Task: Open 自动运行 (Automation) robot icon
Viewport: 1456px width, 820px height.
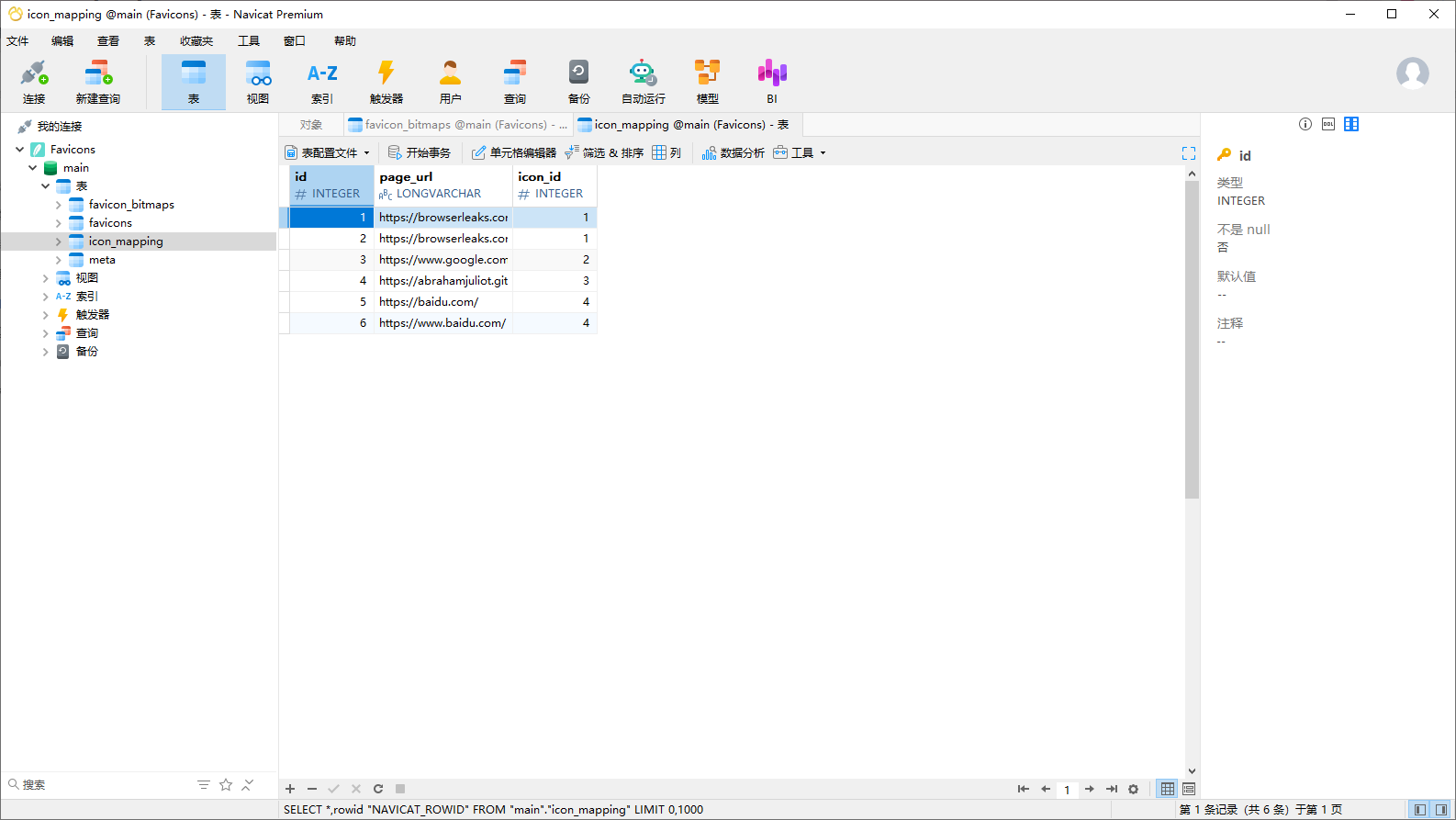Action: pyautogui.click(x=644, y=82)
